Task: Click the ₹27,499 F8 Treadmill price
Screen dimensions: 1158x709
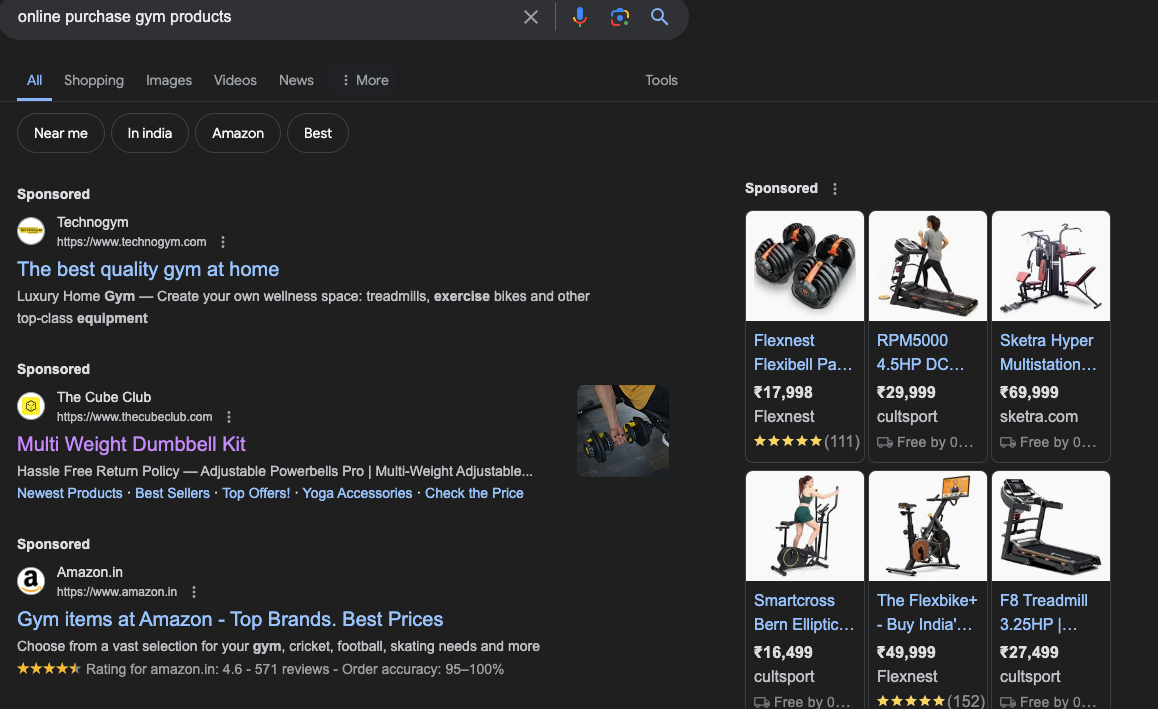Action: pos(1029,653)
